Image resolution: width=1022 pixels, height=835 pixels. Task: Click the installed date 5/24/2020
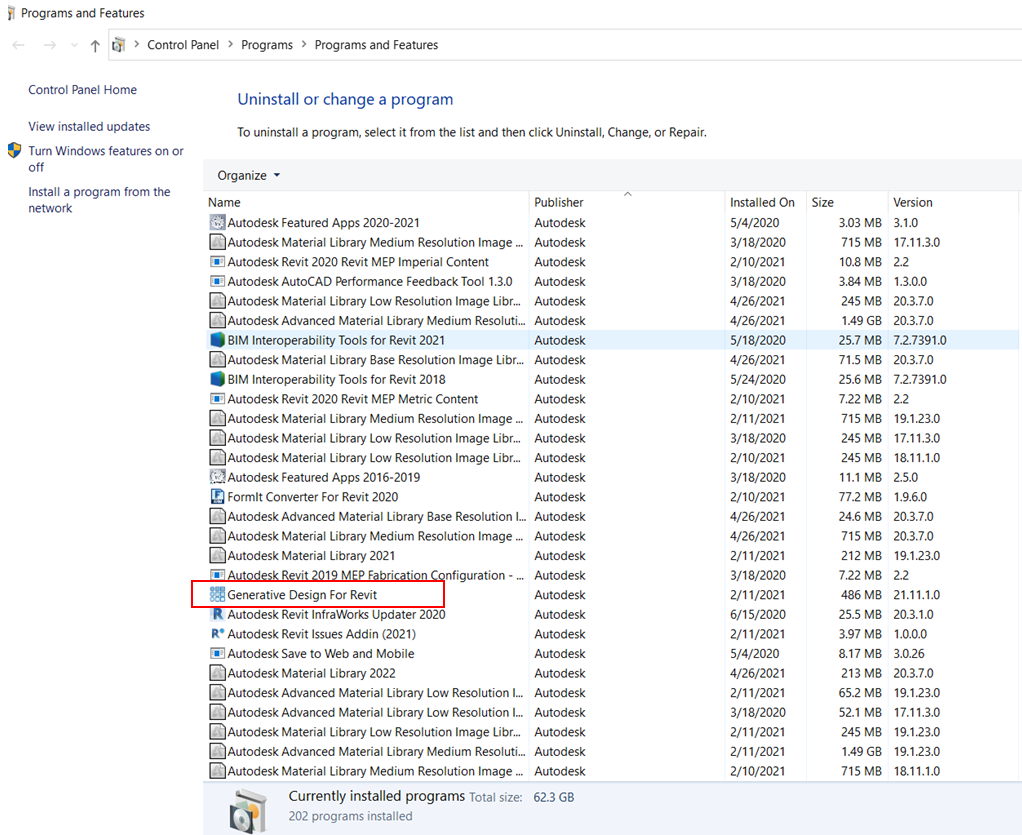click(758, 379)
